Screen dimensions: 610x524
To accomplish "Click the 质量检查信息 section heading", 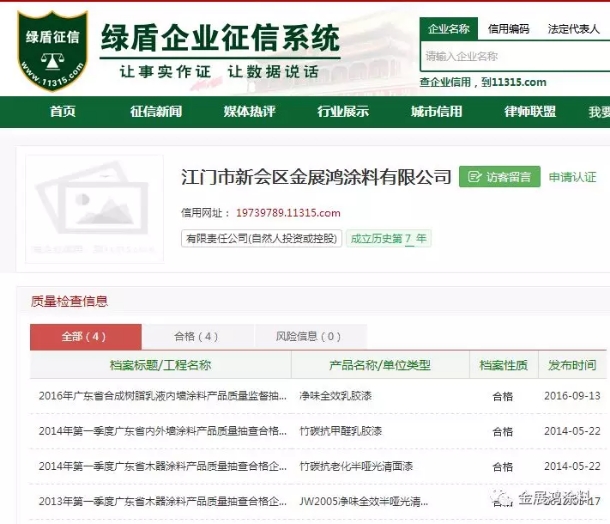I will click(69, 301).
